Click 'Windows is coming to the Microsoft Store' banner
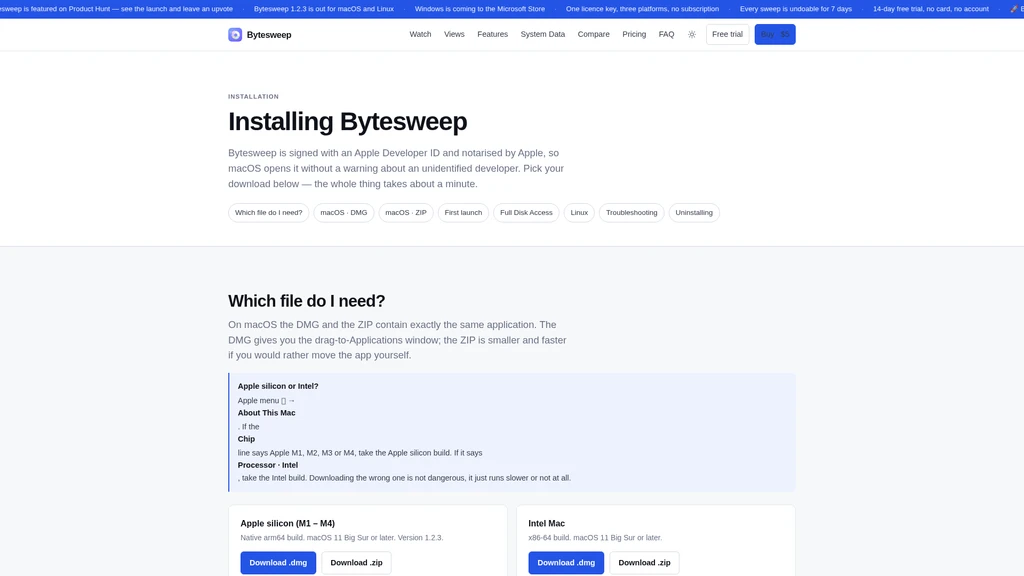Viewport: 1024px width, 576px height. pyautogui.click(x=479, y=9)
